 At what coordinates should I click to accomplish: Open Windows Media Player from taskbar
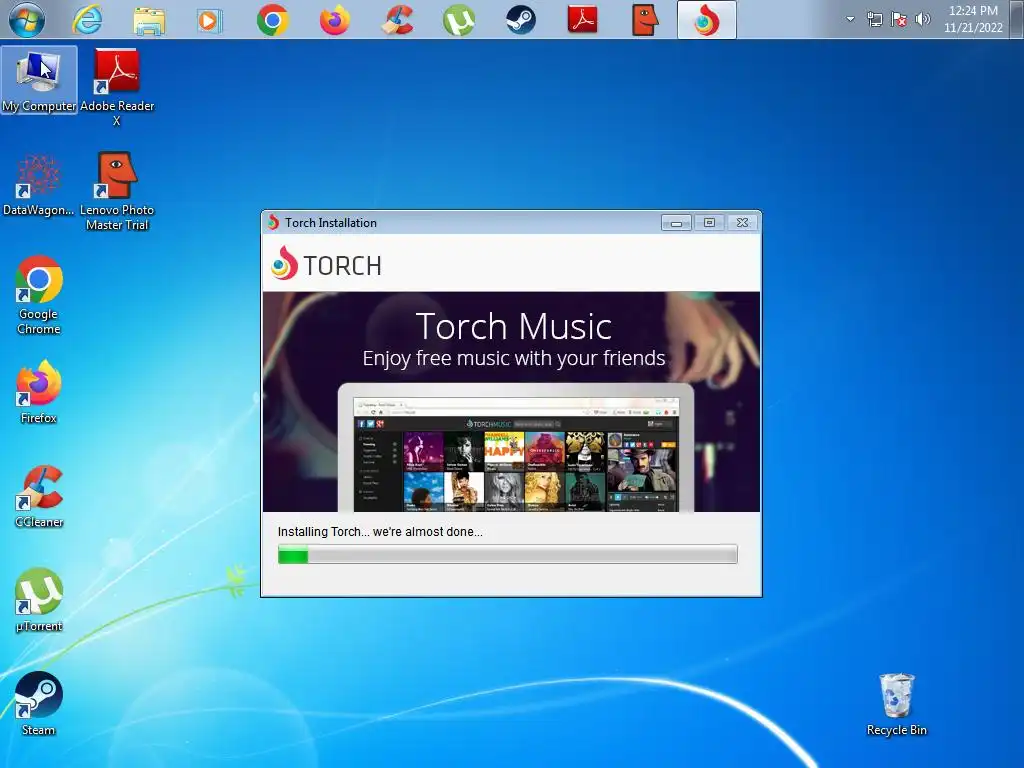click(x=209, y=20)
